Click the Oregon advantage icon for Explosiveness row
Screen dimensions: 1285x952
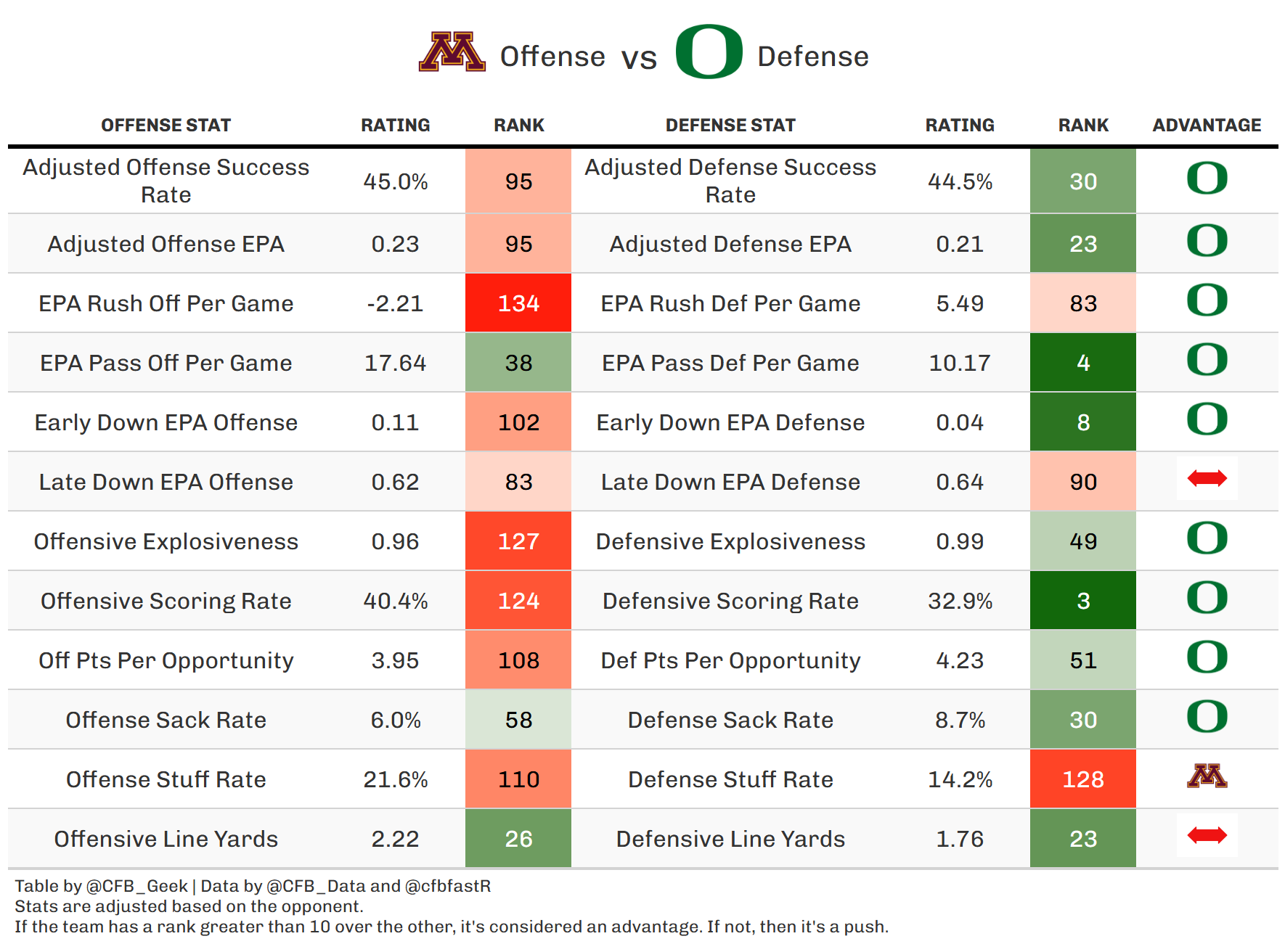(1207, 538)
